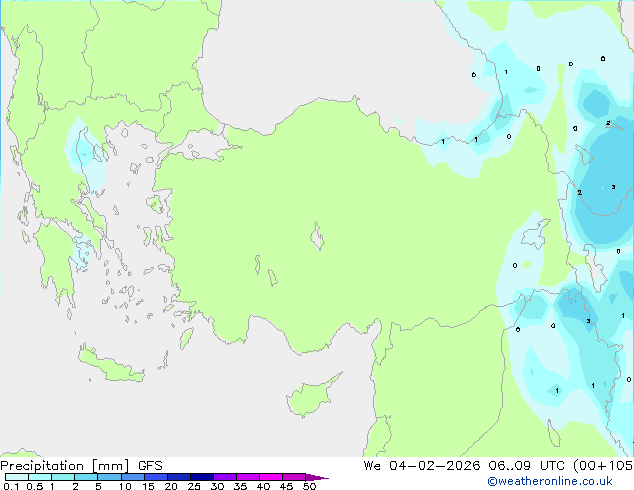Click the island of Crete on the map
Viewport: 634px width, 490px height.
(x=111, y=364)
